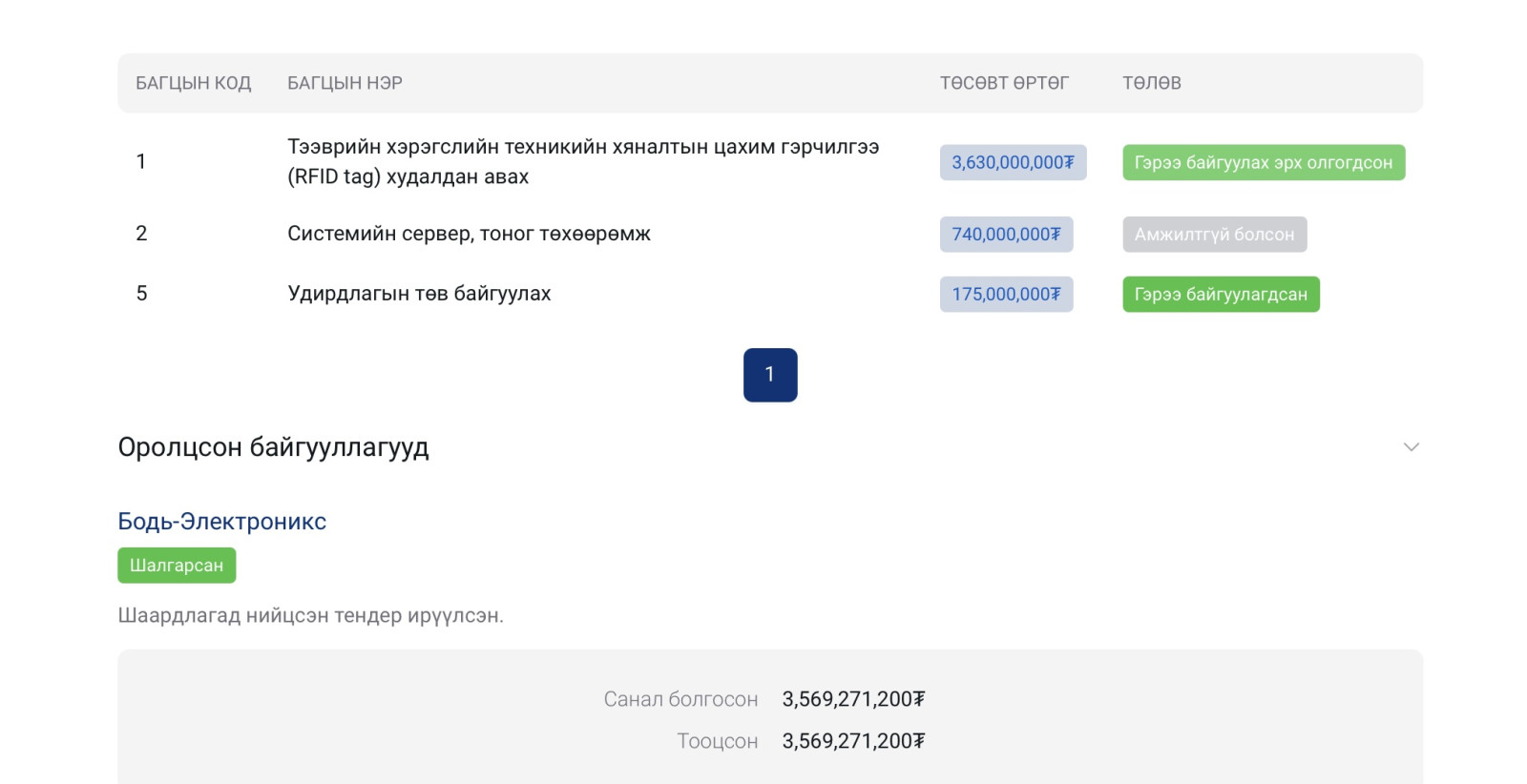Viewport: 1527px width, 784px height.
Task: Click the Санал болгосон amount value
Action: tap(853, 700)
